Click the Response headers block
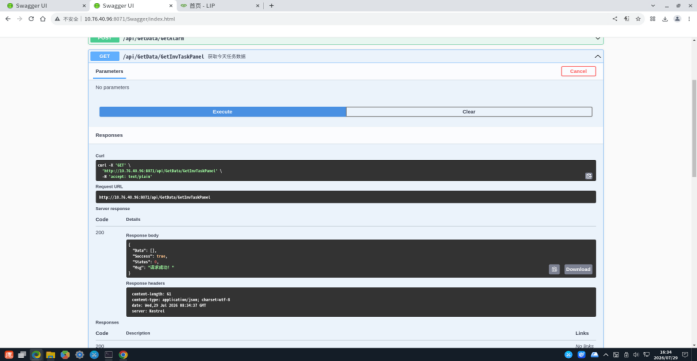This screenshot has height=361, width=697. [361, 302]
